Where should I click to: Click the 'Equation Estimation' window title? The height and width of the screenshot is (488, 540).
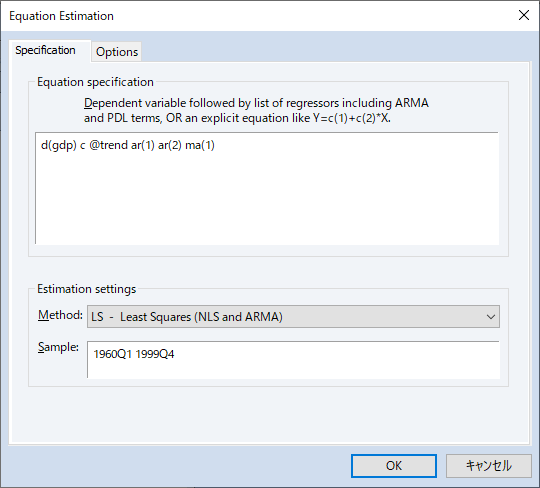61,16
